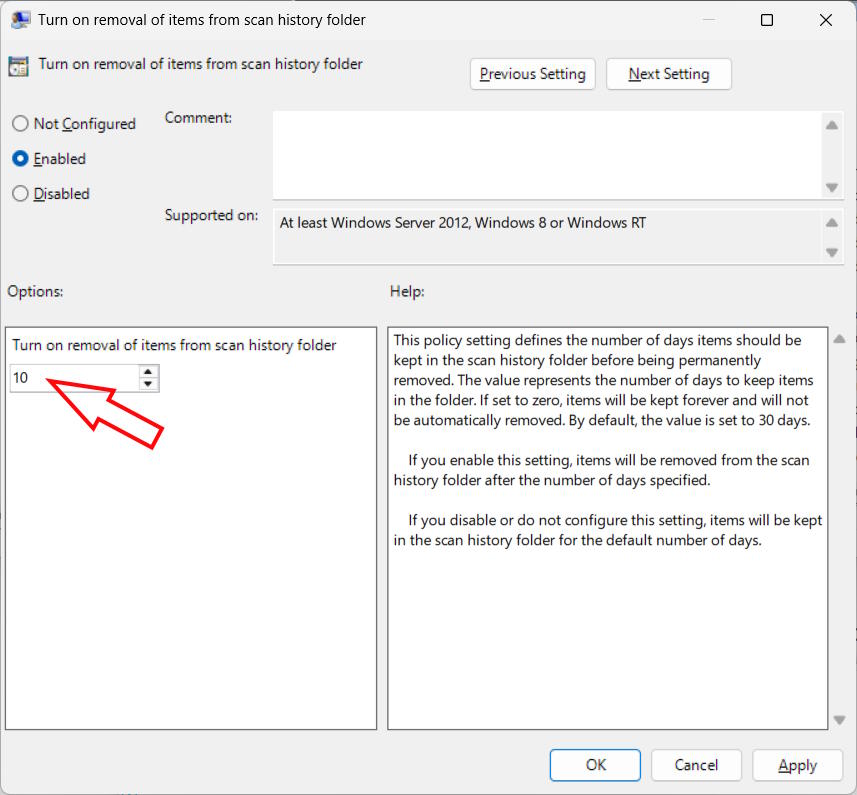
Task: Click the Next Setting button
Action: 668,73
